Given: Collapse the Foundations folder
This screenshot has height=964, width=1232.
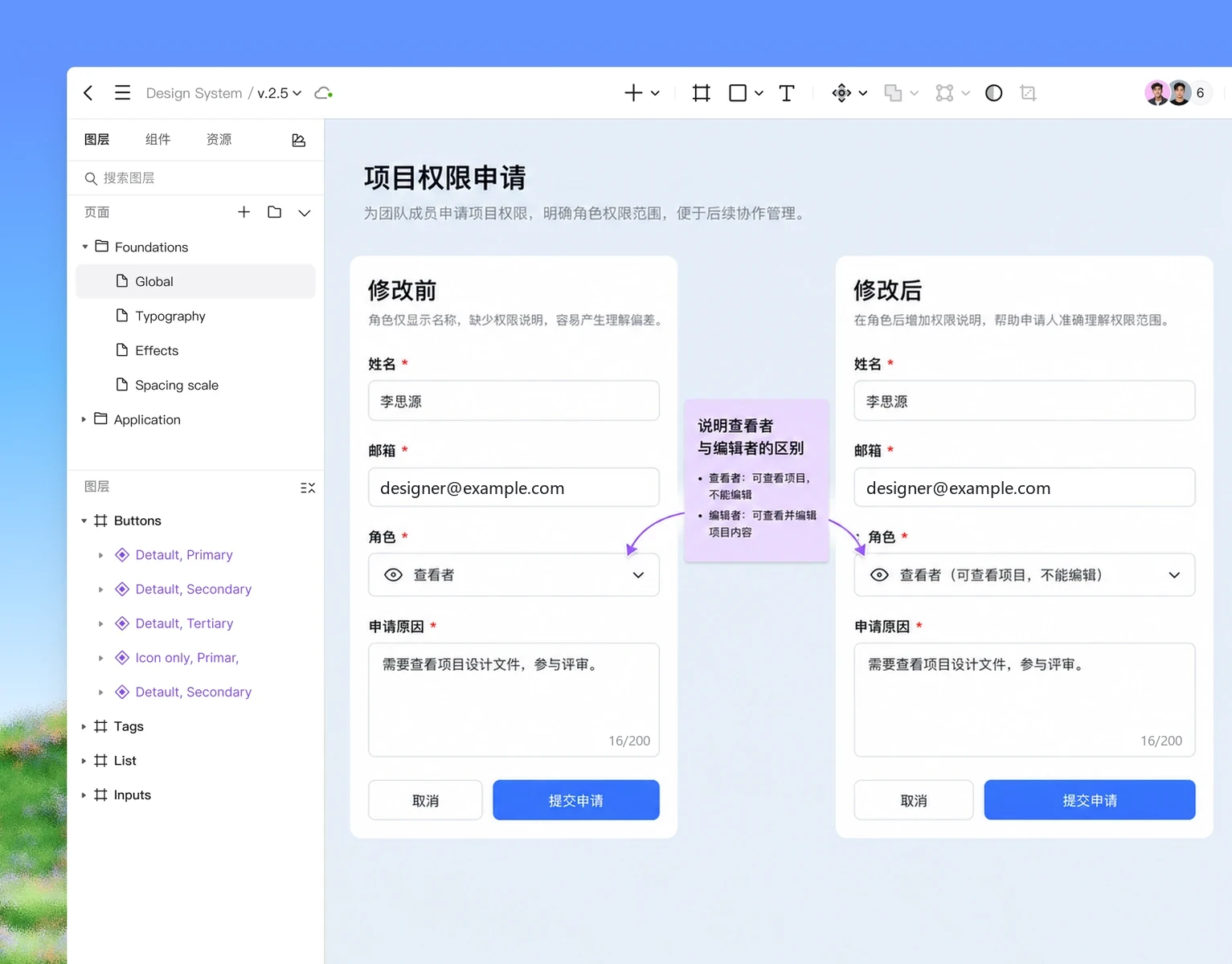Looking at the screenshot, I should [x=85, y=247].
